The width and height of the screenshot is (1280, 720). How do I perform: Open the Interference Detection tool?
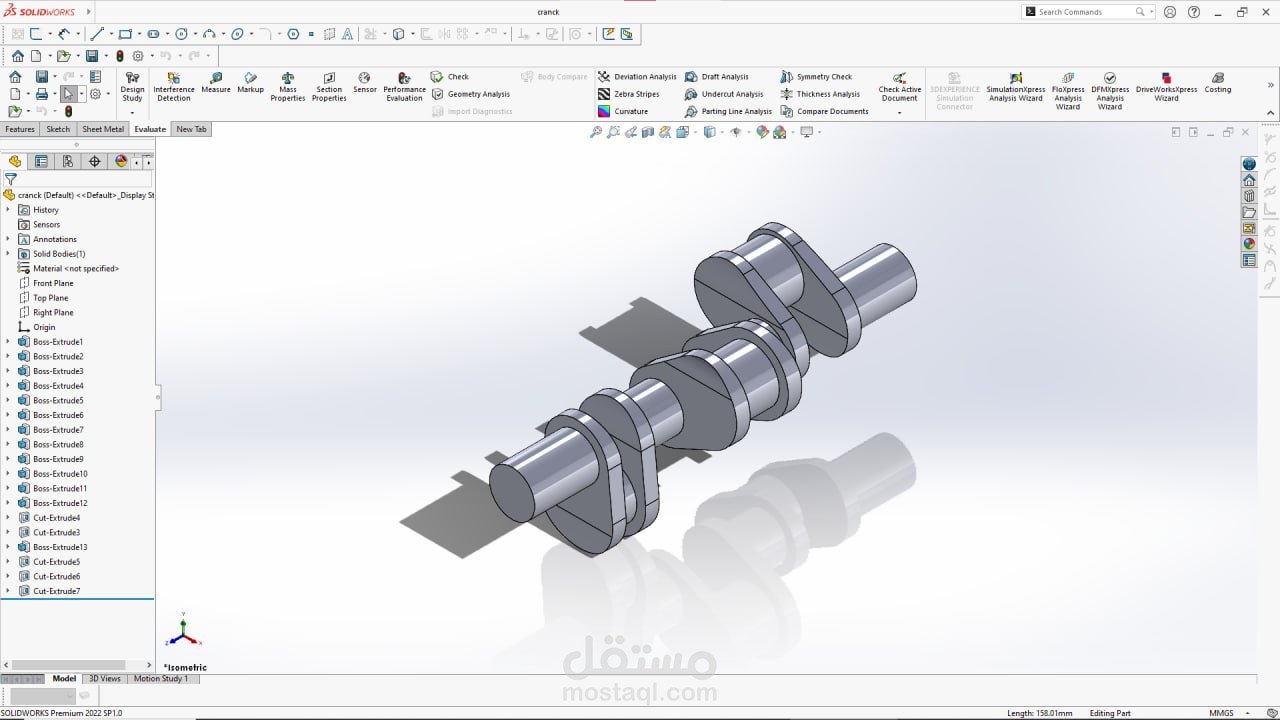174,86
